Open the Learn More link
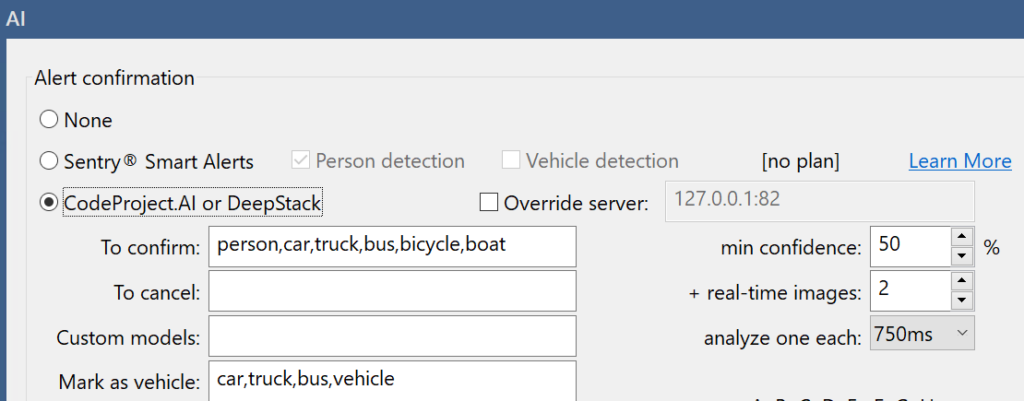The width and height of the screenshot is (1024, 401). (x=960, y=161)
